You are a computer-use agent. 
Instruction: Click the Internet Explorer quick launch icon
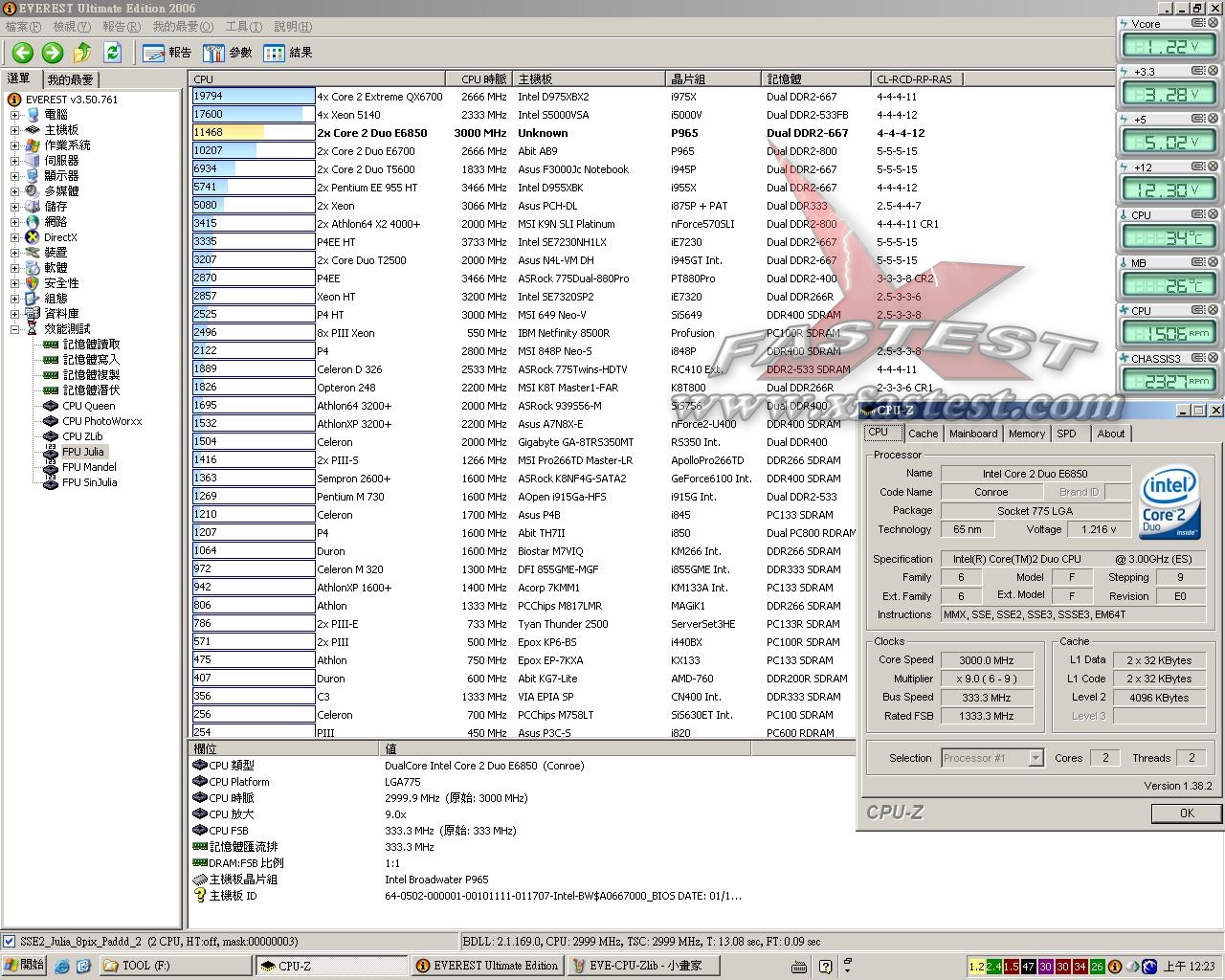pos(62,967)
